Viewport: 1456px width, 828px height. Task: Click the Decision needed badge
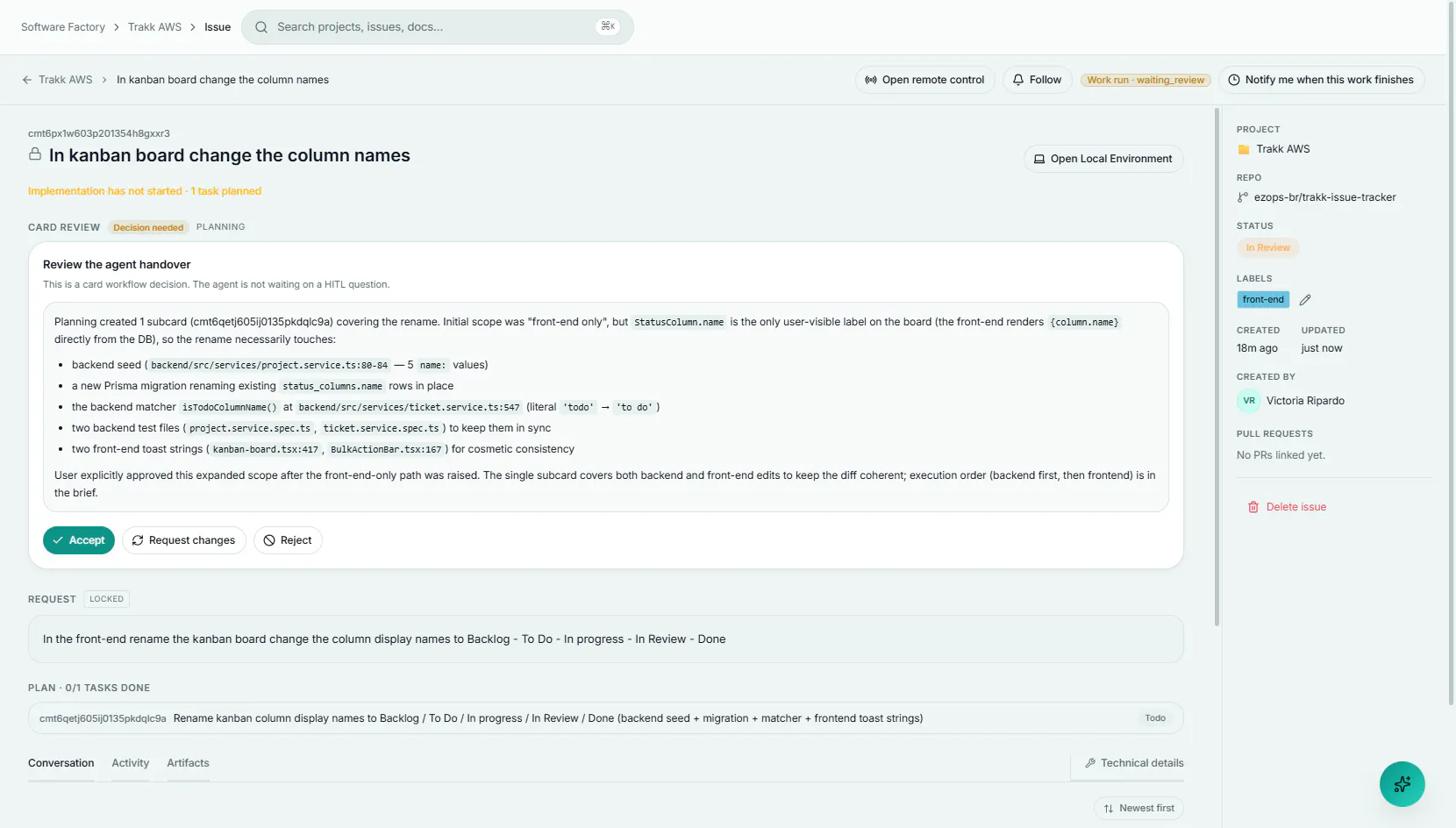(x=148, y=228)
